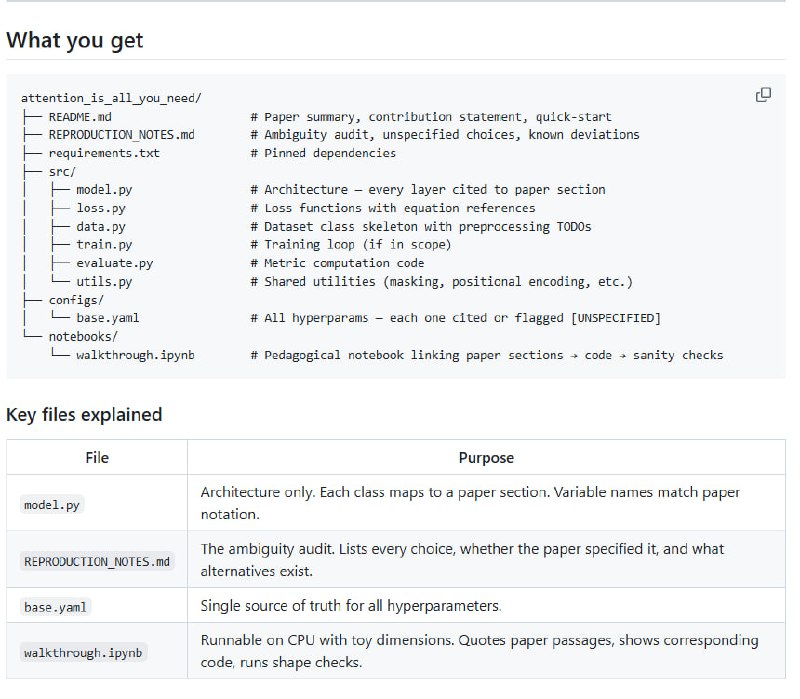
Task: Select attention_is_all_you_need/ root folder in tree
Action: [111, 98]
